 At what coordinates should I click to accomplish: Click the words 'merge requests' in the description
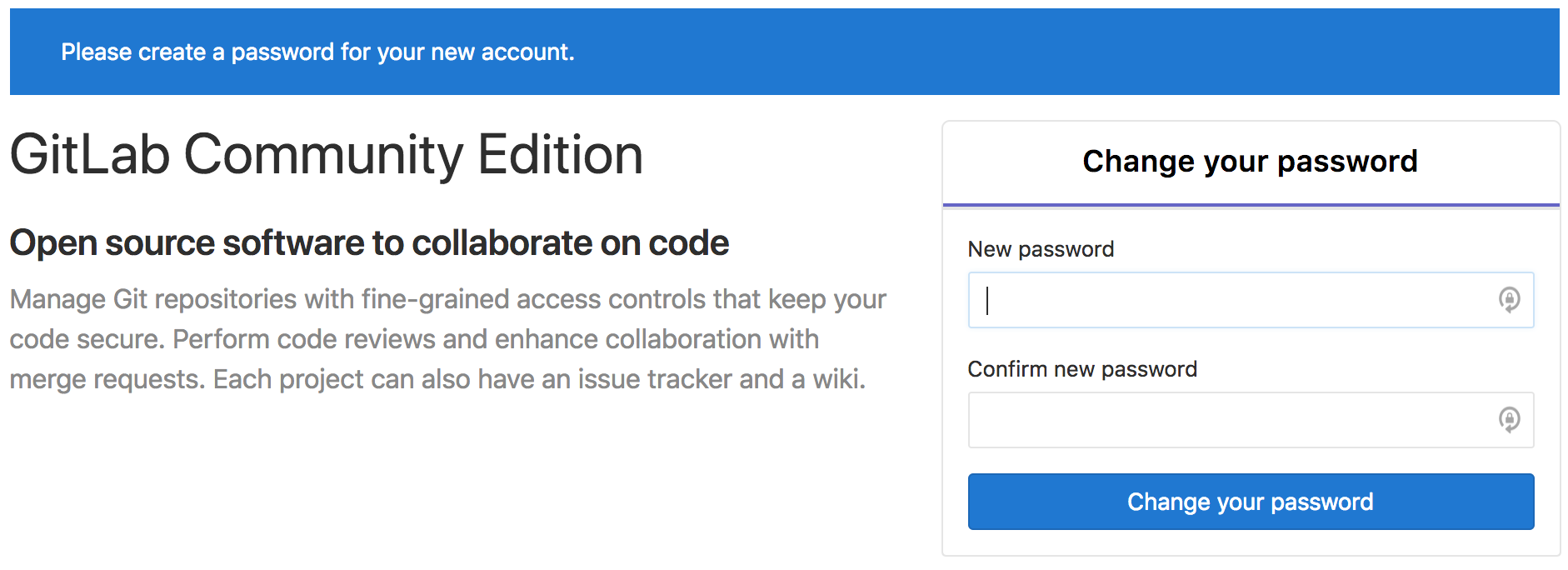[x=107, y=379]
